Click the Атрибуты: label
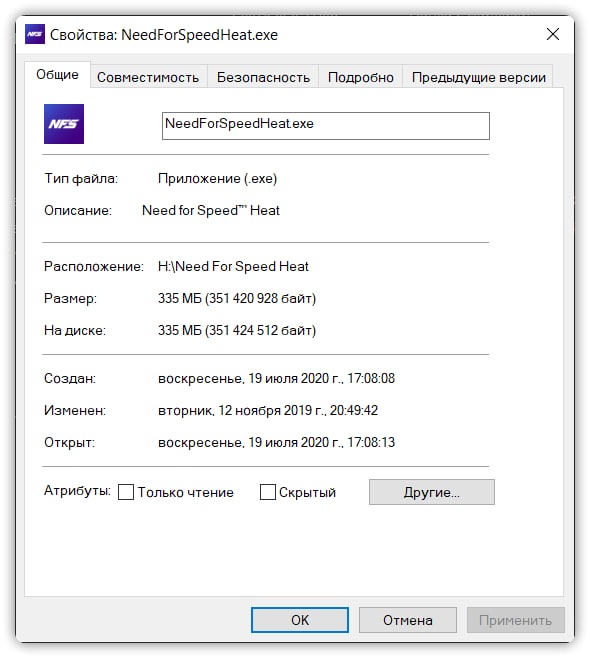Viewport: 590px width, 658px height. tap(78, 491)
